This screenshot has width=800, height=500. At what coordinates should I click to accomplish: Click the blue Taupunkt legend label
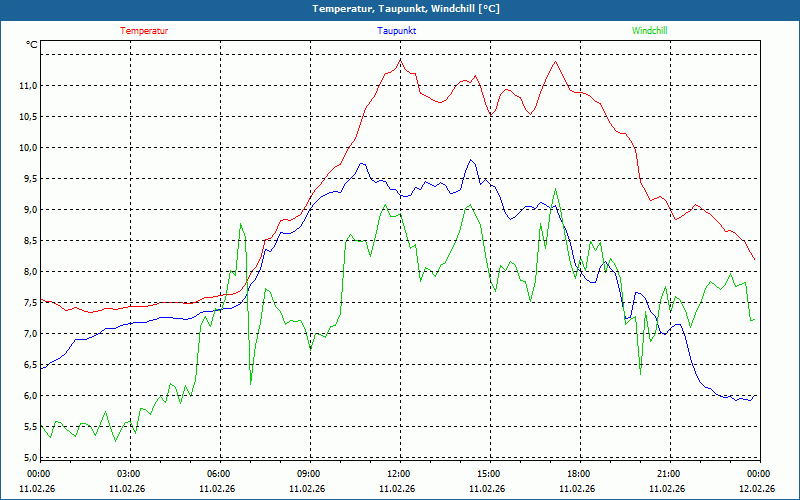[397, 31]
